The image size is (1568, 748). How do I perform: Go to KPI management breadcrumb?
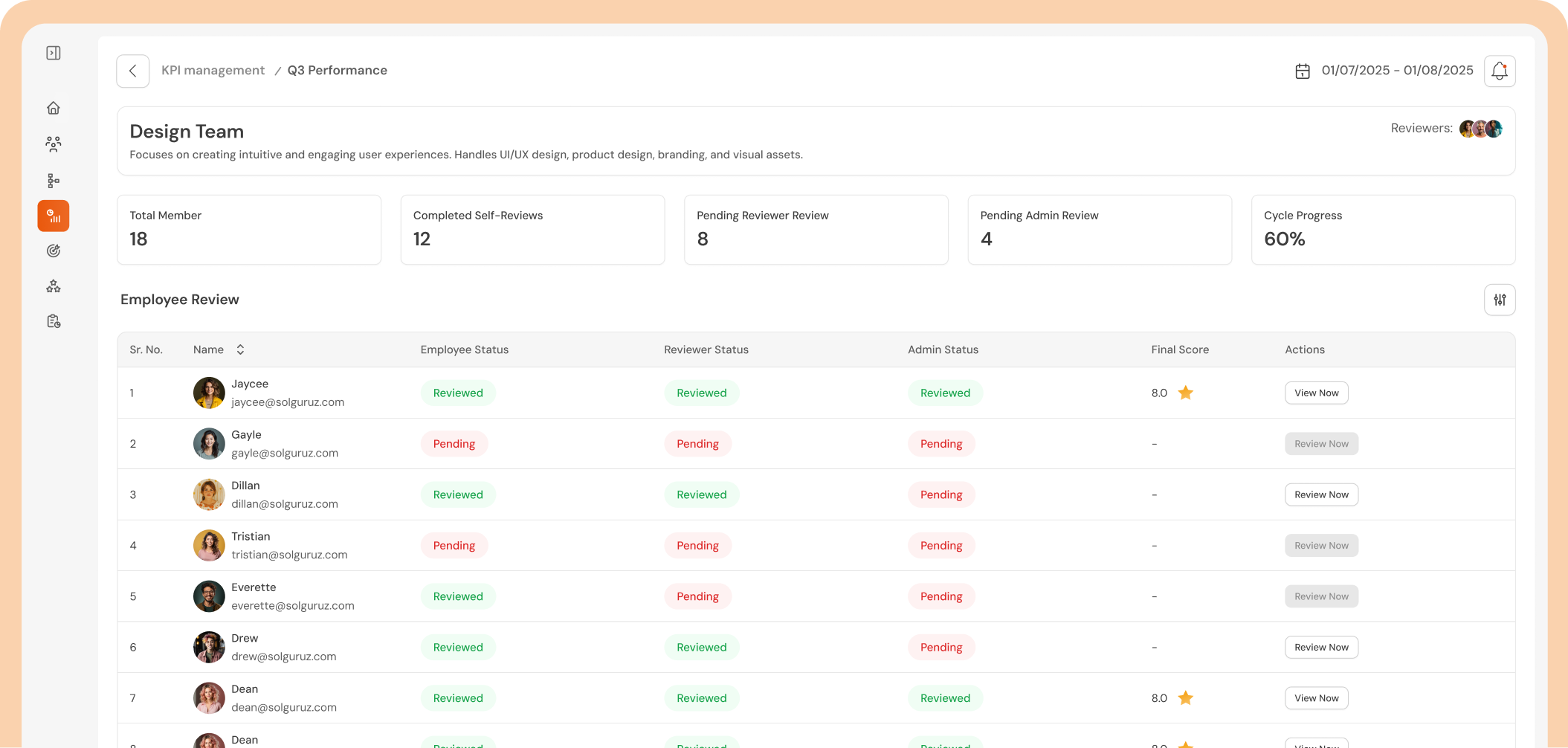pyautogui.click(x=213, y=71)
